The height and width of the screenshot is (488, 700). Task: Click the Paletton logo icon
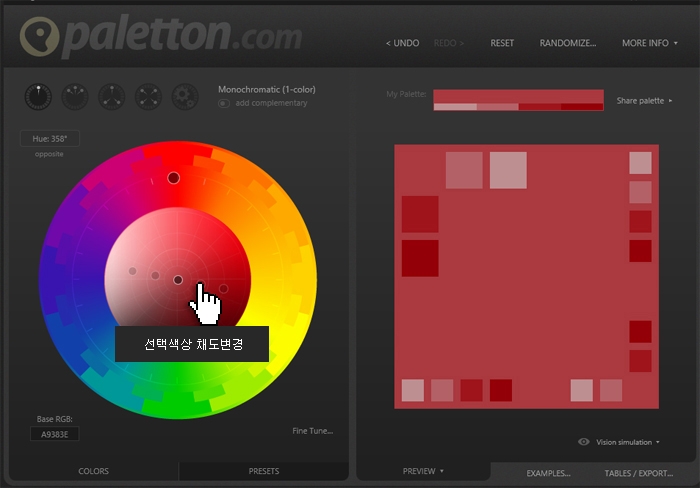(x=40, y=37)
